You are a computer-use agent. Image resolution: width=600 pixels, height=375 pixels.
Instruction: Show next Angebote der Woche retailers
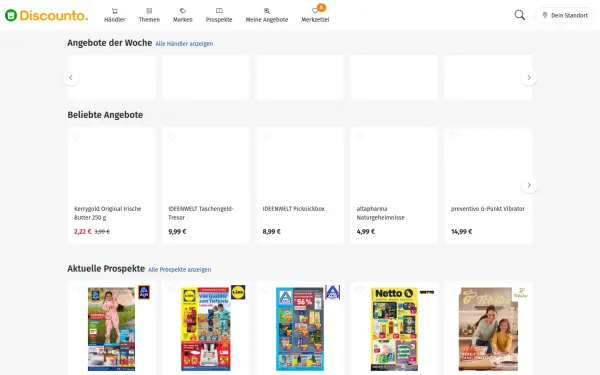[x=529, y=78]
